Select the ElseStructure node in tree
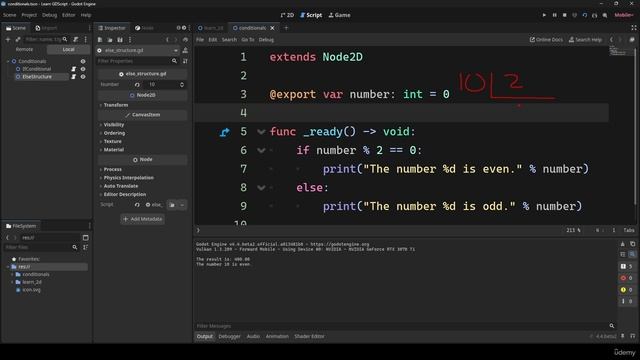640x360 pixels. point(37,77)
